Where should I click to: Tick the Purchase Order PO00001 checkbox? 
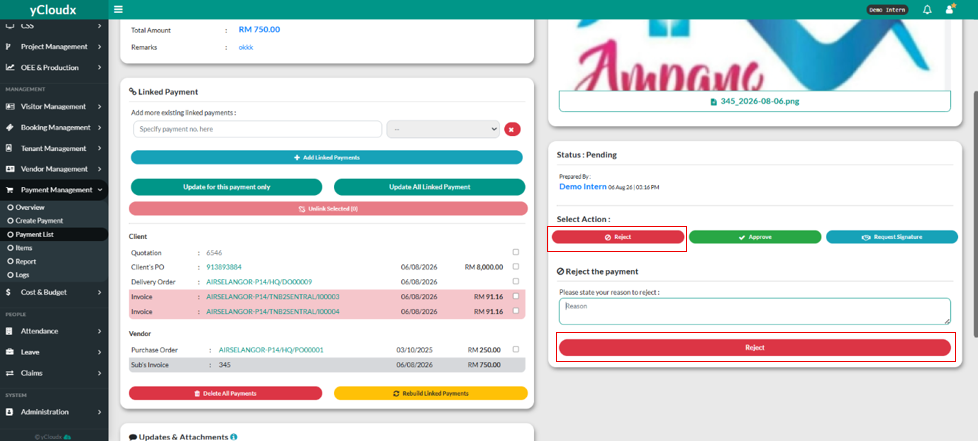pyautogui.click(x=516, y=349)
